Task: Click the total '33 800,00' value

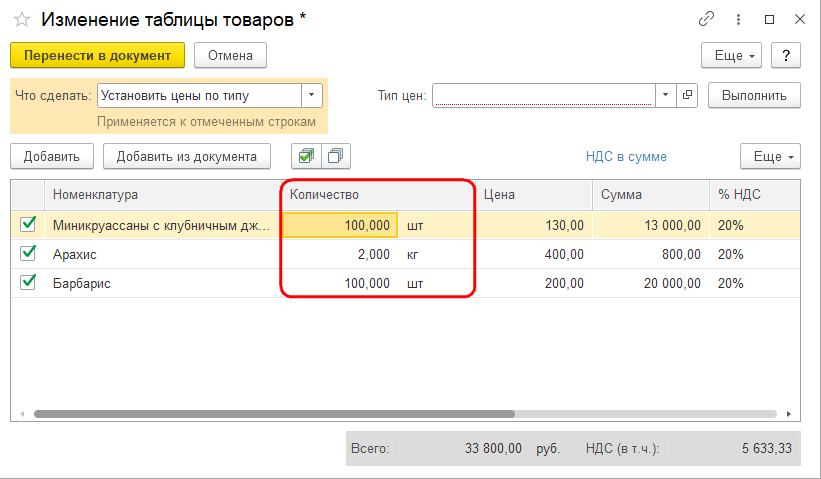Action: [460, 448]
